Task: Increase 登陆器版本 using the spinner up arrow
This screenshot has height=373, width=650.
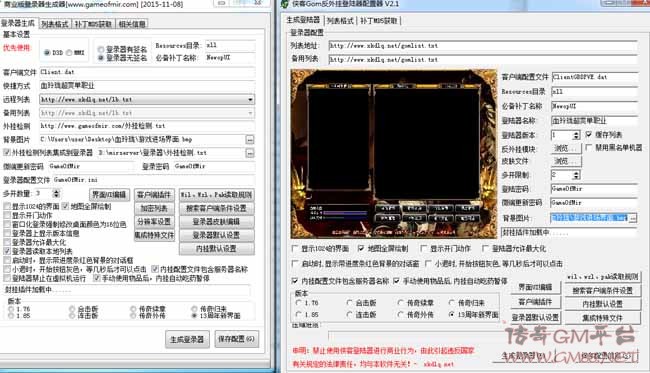Action: pos(576,133)
